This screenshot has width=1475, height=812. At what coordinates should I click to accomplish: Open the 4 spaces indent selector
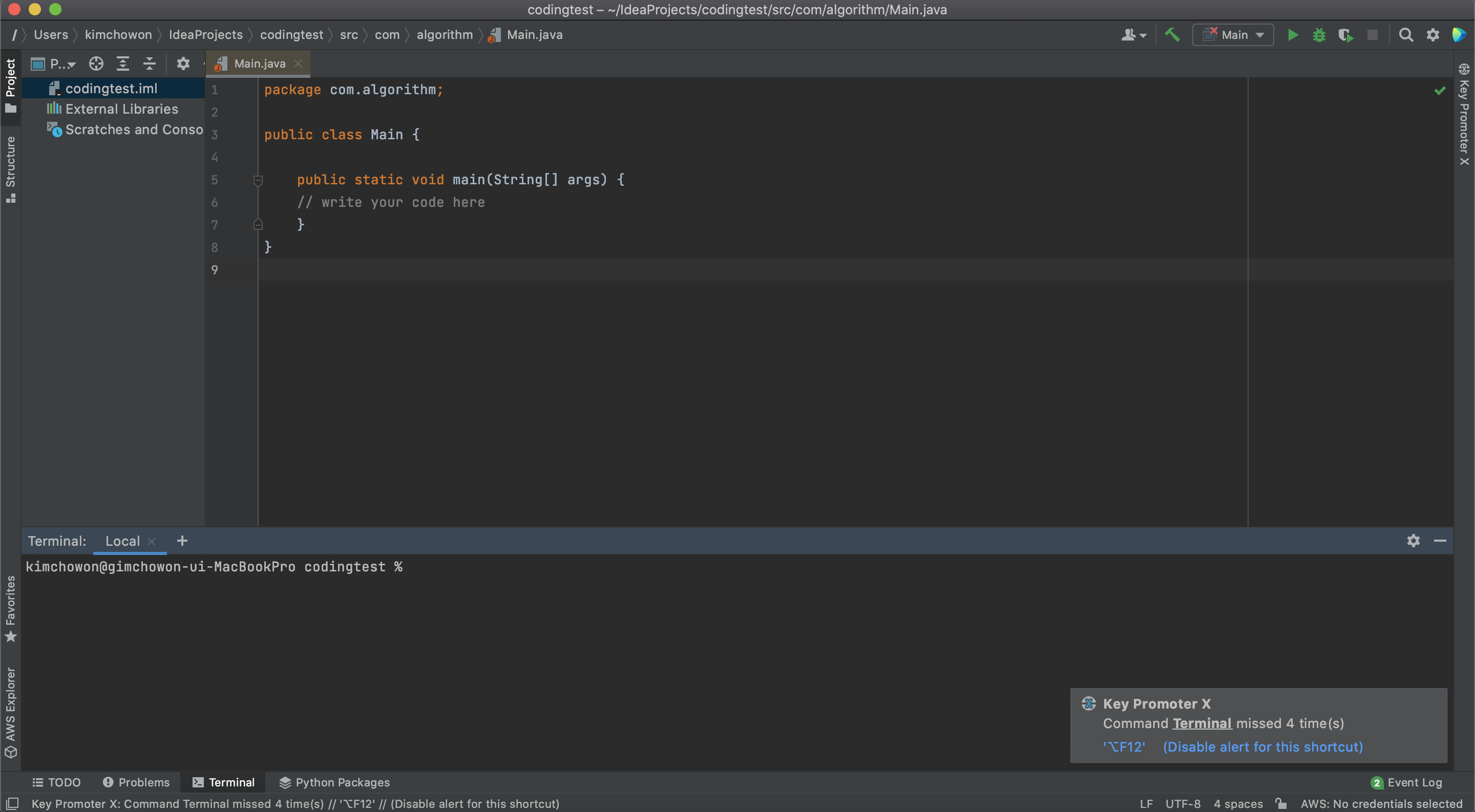point(1238,803)
